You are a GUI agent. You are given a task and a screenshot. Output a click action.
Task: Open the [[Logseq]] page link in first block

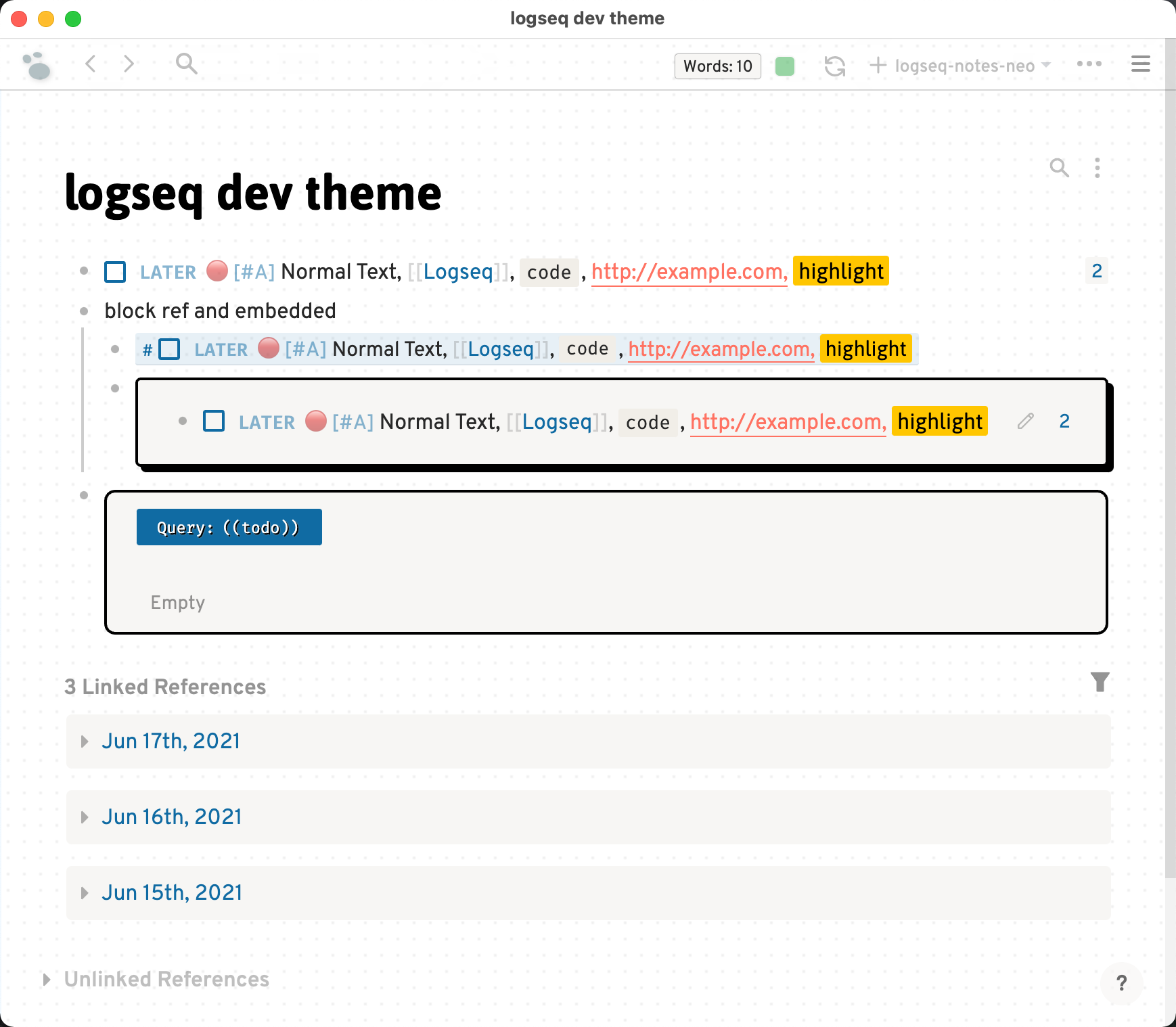tap(458, 272)
